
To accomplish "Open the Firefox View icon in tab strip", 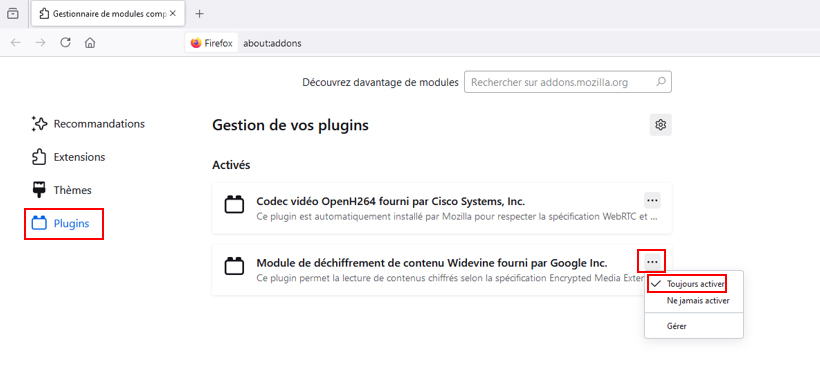I will click(13, 14).
